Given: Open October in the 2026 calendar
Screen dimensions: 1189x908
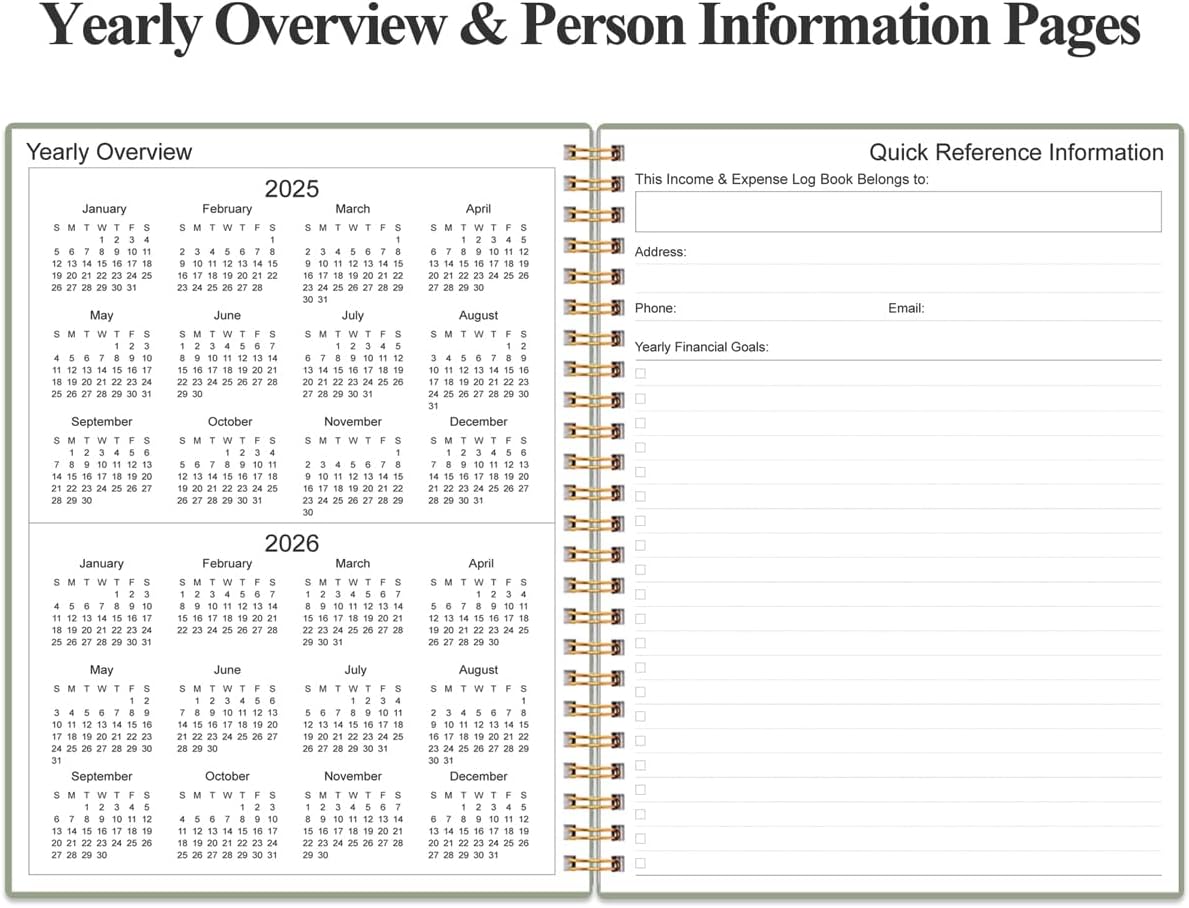Looking at the screenshot, I should coord(227,776).
